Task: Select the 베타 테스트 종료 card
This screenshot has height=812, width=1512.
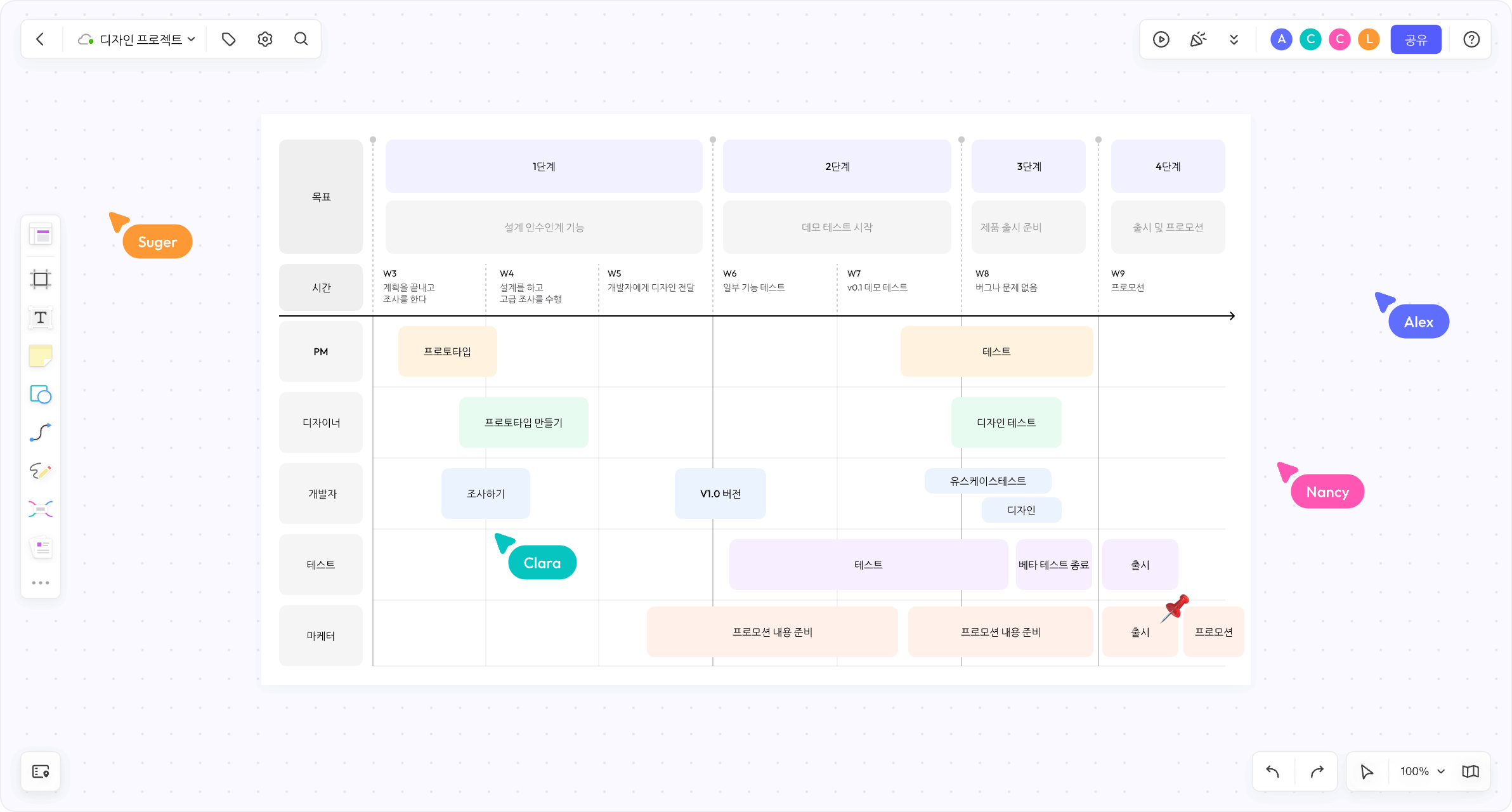Action: tap(1054, 565)
